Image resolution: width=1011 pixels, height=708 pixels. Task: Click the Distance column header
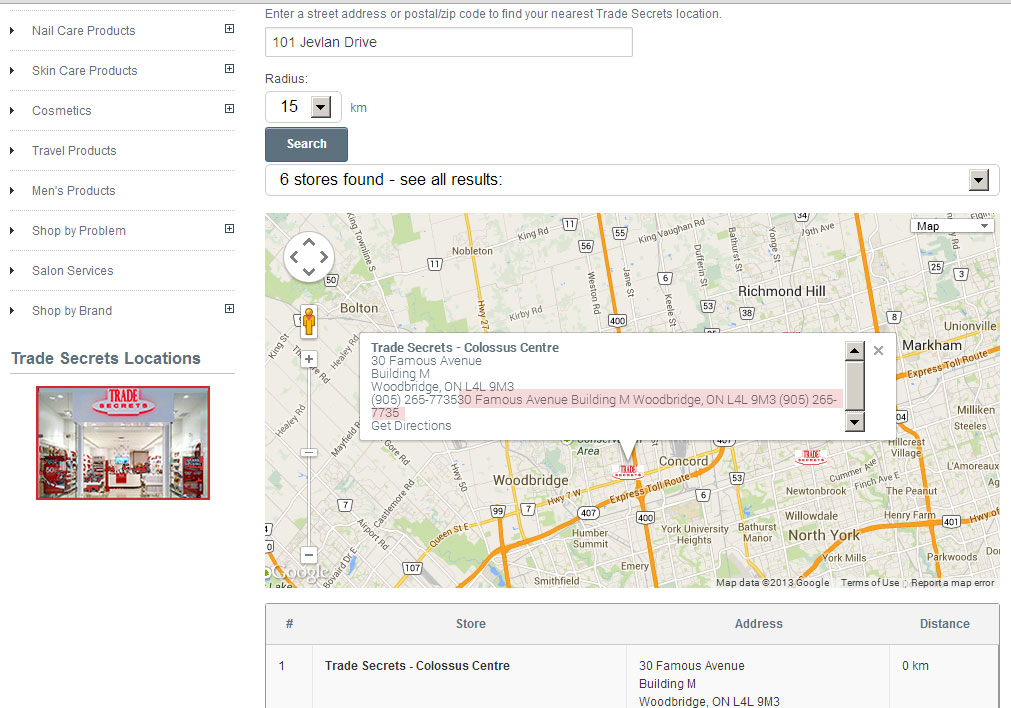point(945,624)
